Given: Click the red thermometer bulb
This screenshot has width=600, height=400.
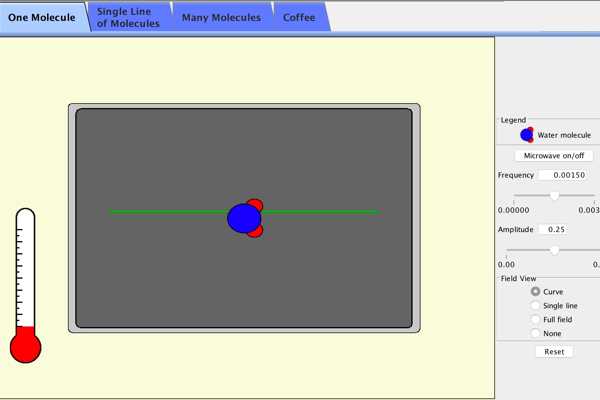Looking at the screenshot, I should click(25, 347).
